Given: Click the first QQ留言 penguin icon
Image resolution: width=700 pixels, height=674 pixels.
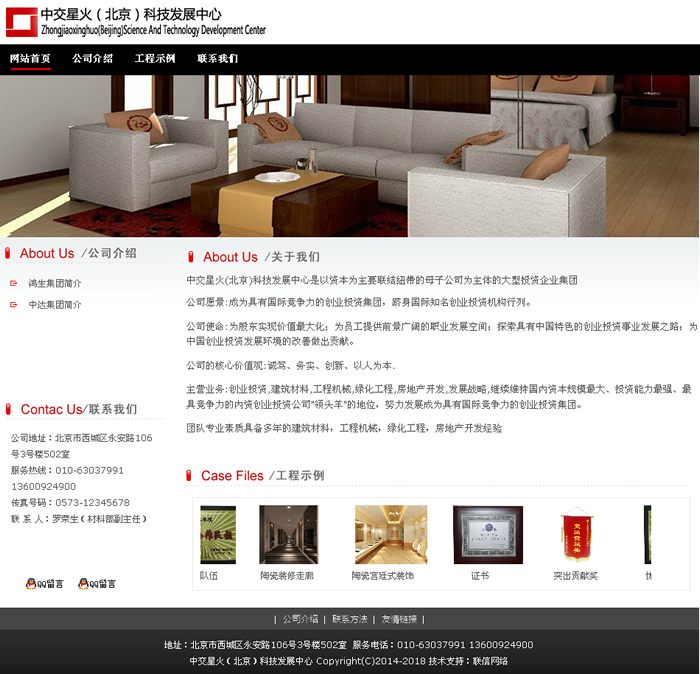Looking at the screenshot, I should (x=31, y=583).
